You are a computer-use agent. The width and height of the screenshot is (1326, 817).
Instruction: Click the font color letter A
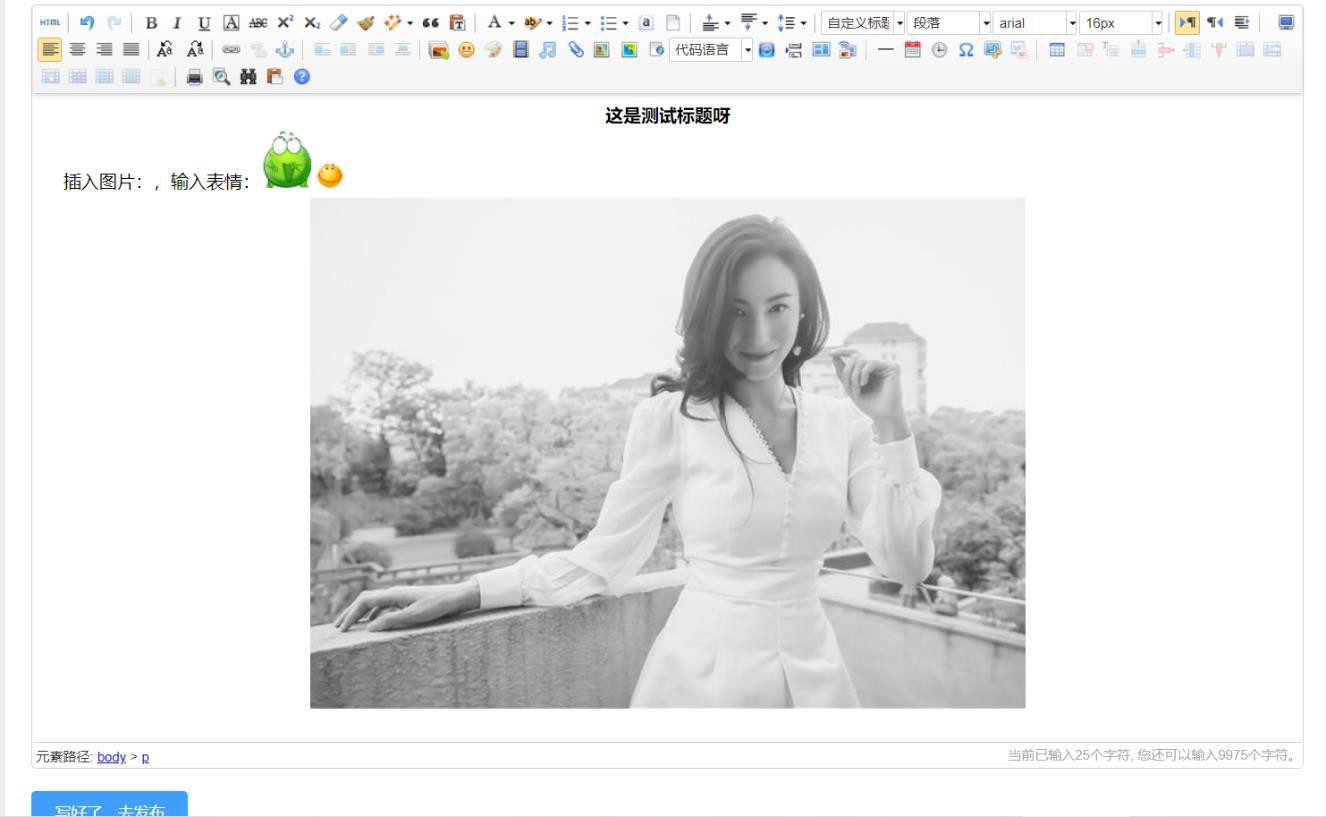click(x=494, y=22)
